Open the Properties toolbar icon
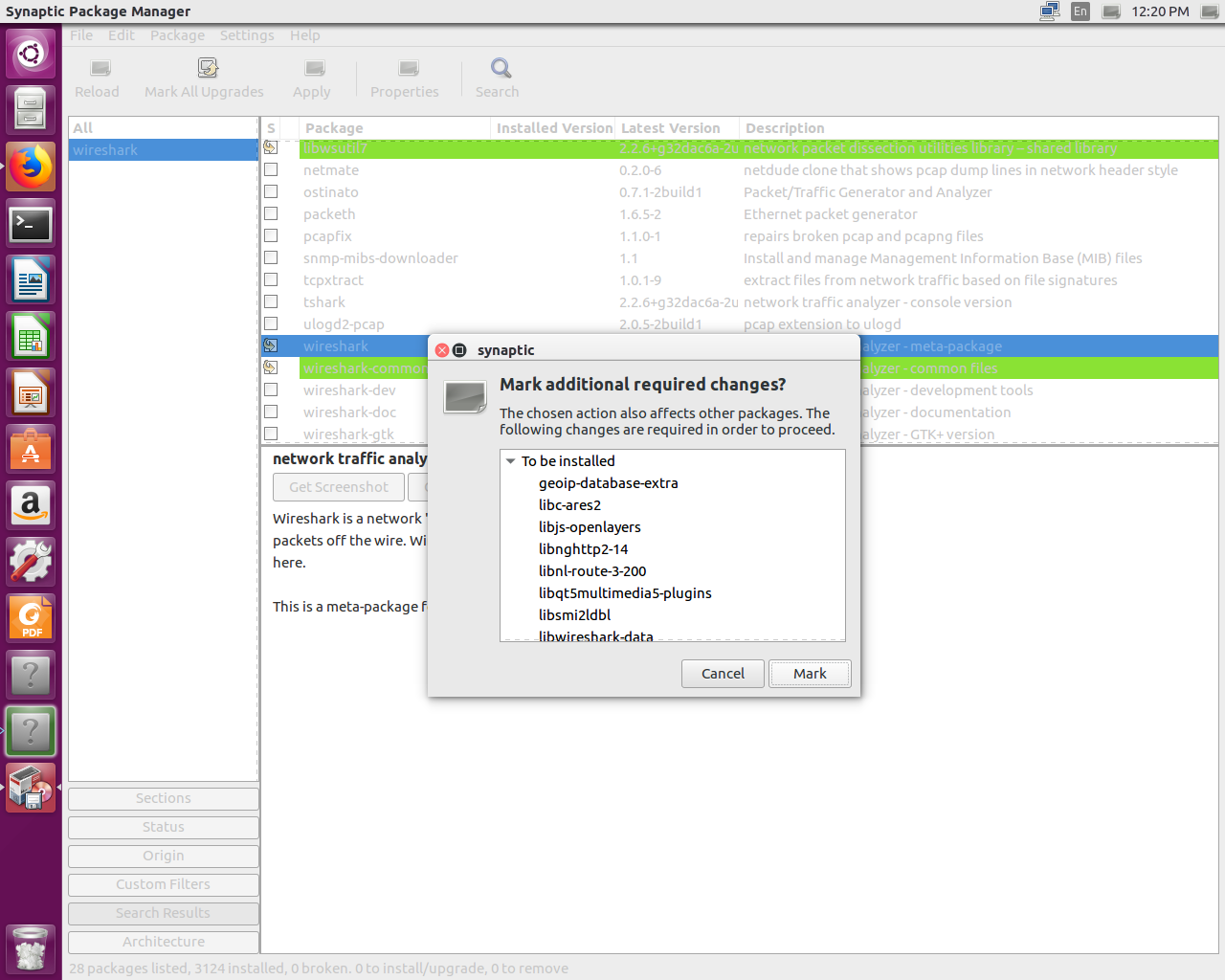The height and width of the screenshot is (980, 1225). click(409, 68)
